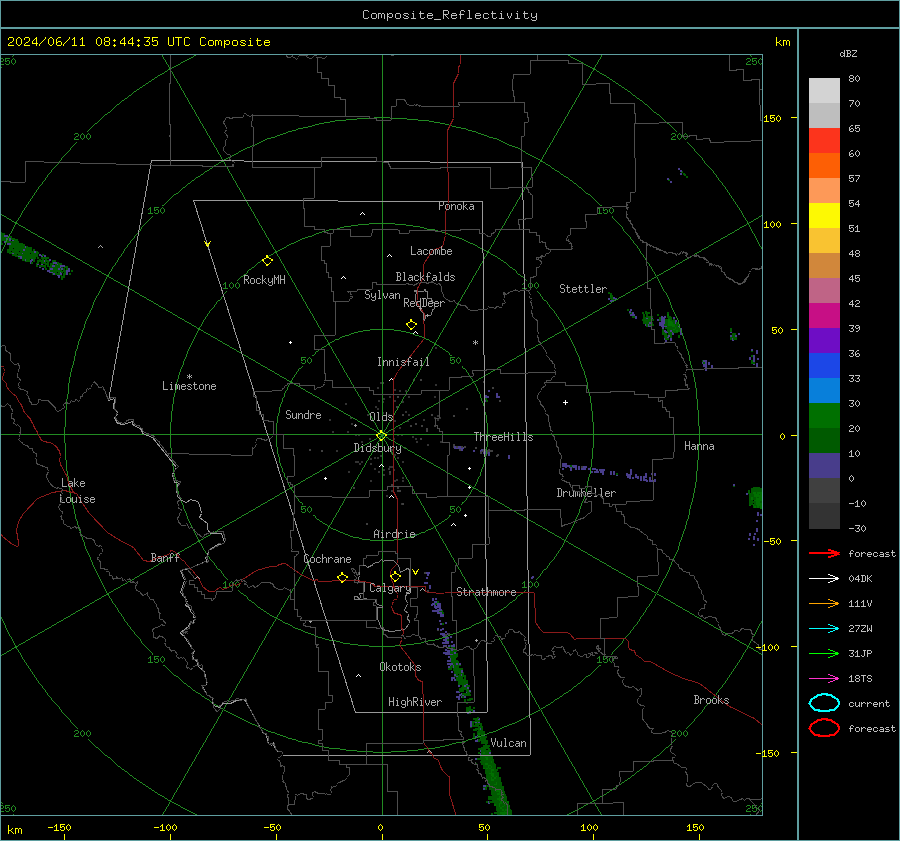Click the Okotoks city label

pos(400,667)
